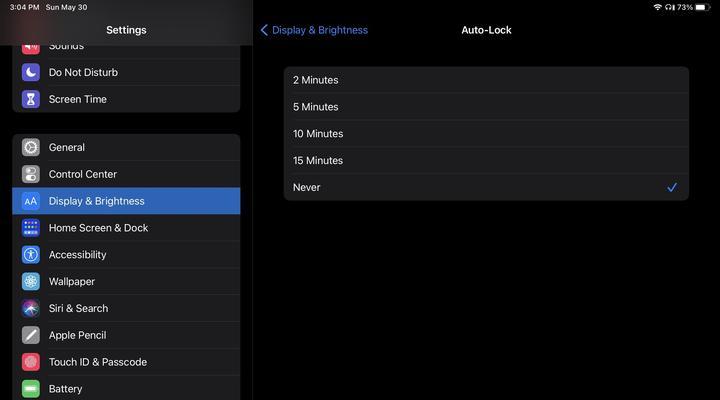Select Never auto-lock option
The image size is (720, 400).
[x=486, y=187]
